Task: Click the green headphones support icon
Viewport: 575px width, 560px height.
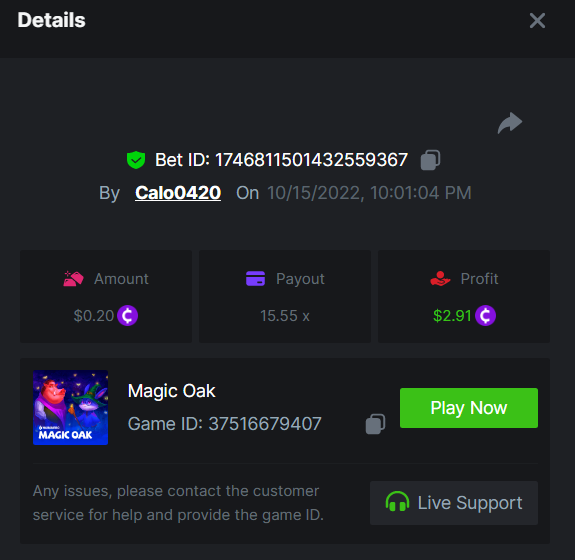Action: [397, 502]
